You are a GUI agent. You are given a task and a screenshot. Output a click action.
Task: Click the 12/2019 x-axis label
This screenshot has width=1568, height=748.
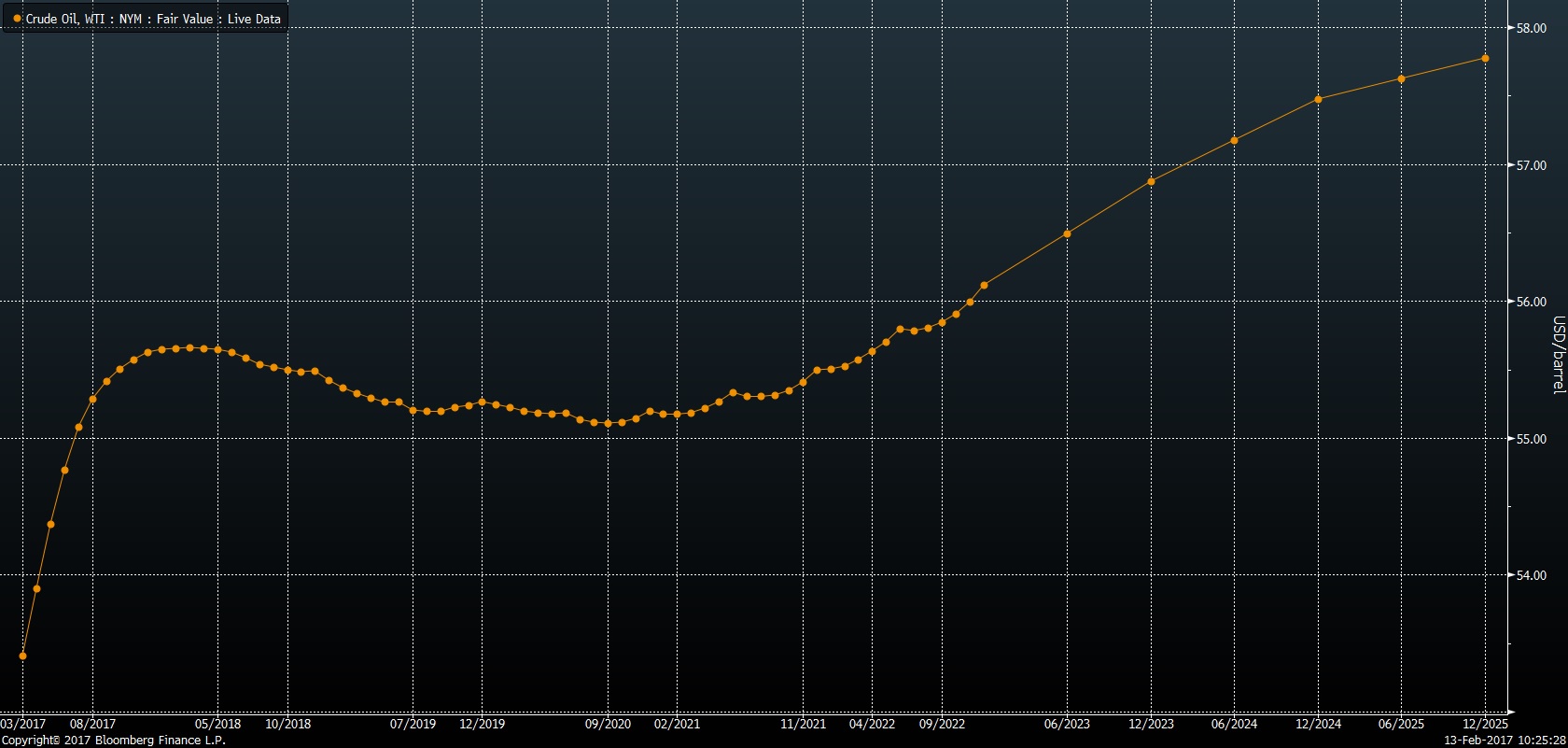tap(482, 724)
